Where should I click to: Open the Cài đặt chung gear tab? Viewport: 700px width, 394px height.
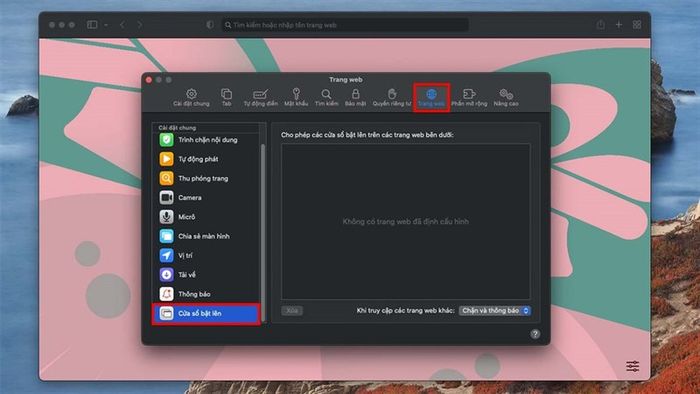[191, 97]
